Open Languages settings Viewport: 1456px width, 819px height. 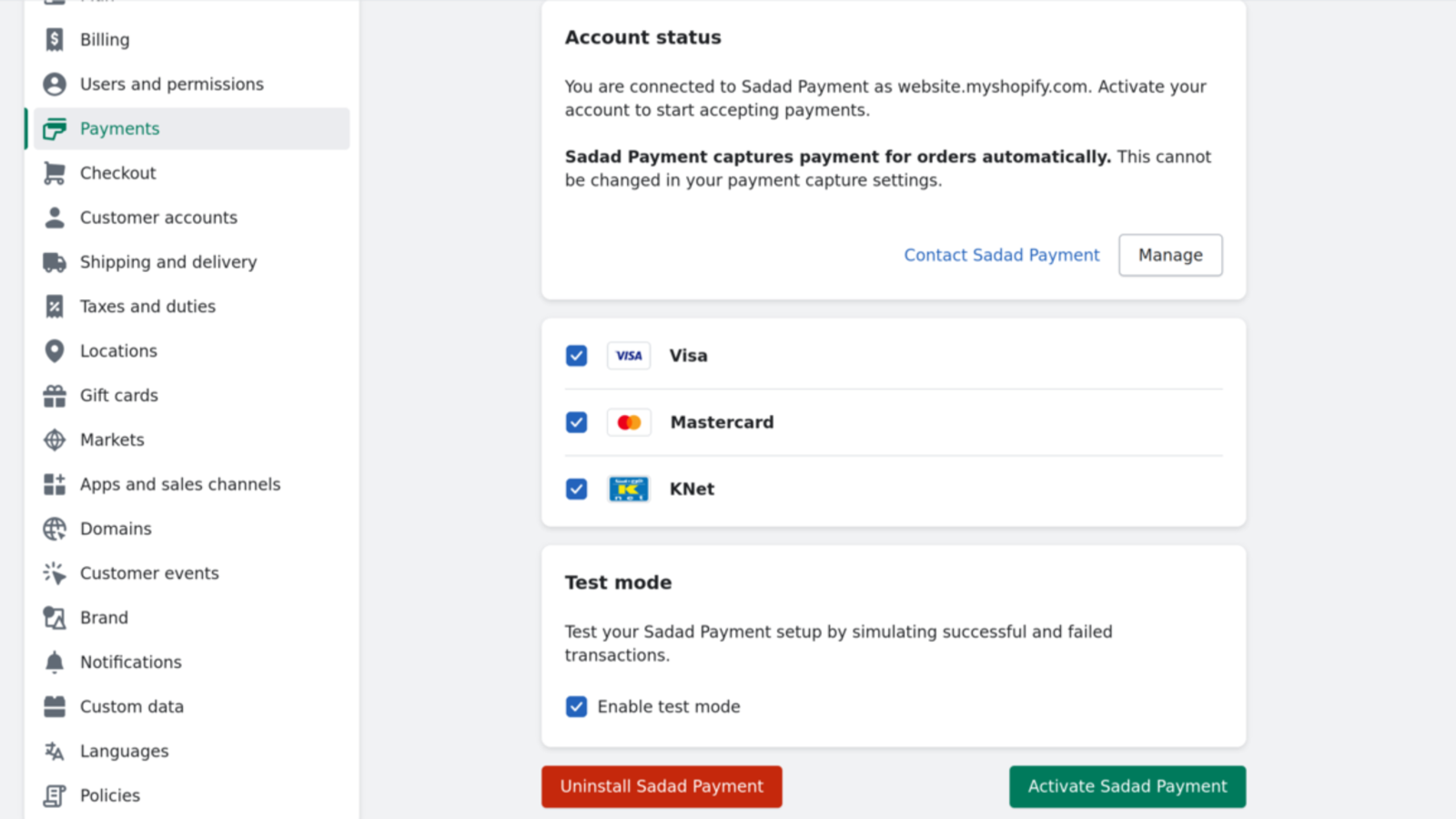coord(191,751)
